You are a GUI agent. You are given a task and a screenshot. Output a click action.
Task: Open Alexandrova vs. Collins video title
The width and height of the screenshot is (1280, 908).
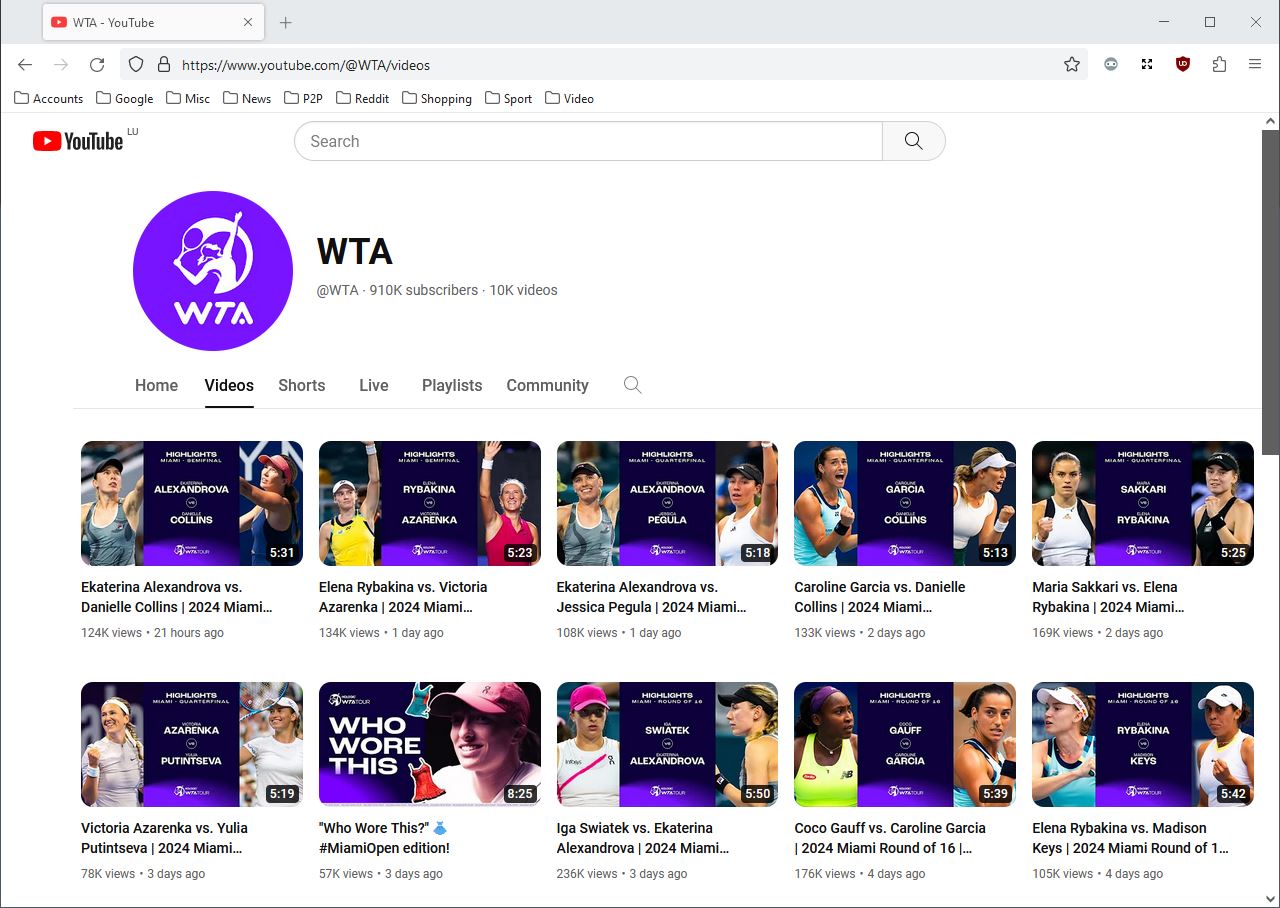177,597
